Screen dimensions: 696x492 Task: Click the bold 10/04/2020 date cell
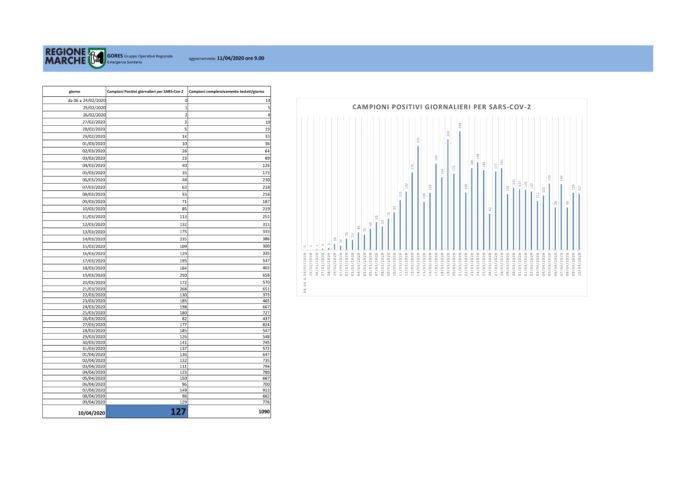[74, 412]
